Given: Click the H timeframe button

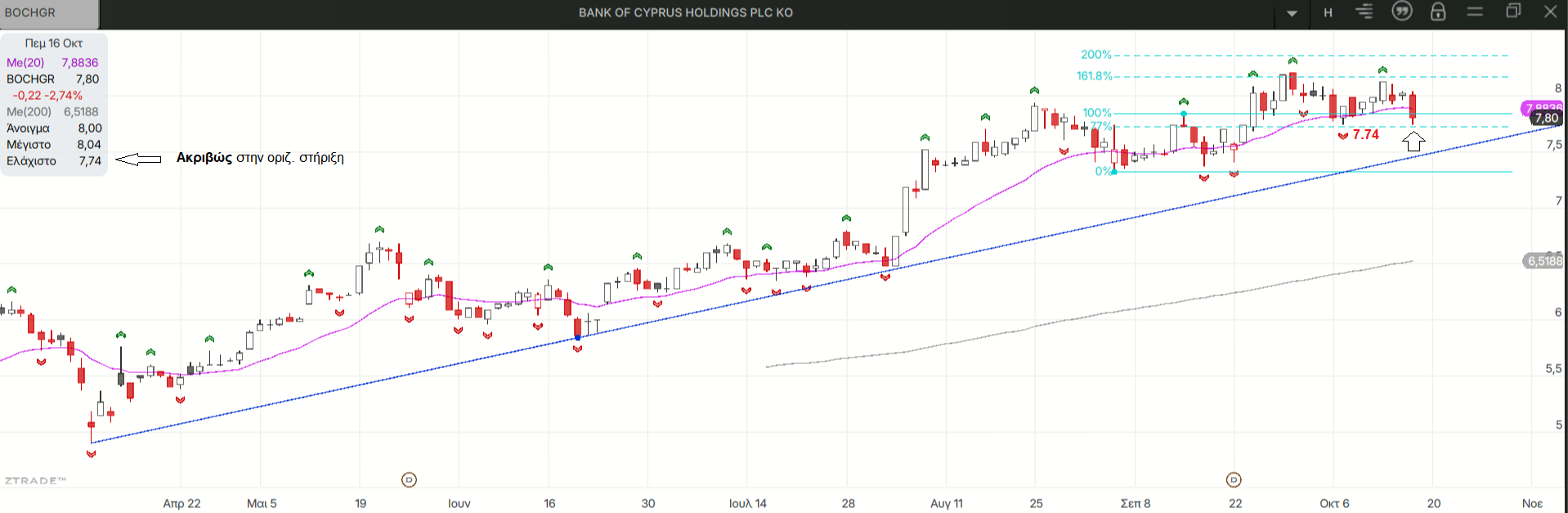Looking at the screenshot, I should click(x=1328, y=12).
